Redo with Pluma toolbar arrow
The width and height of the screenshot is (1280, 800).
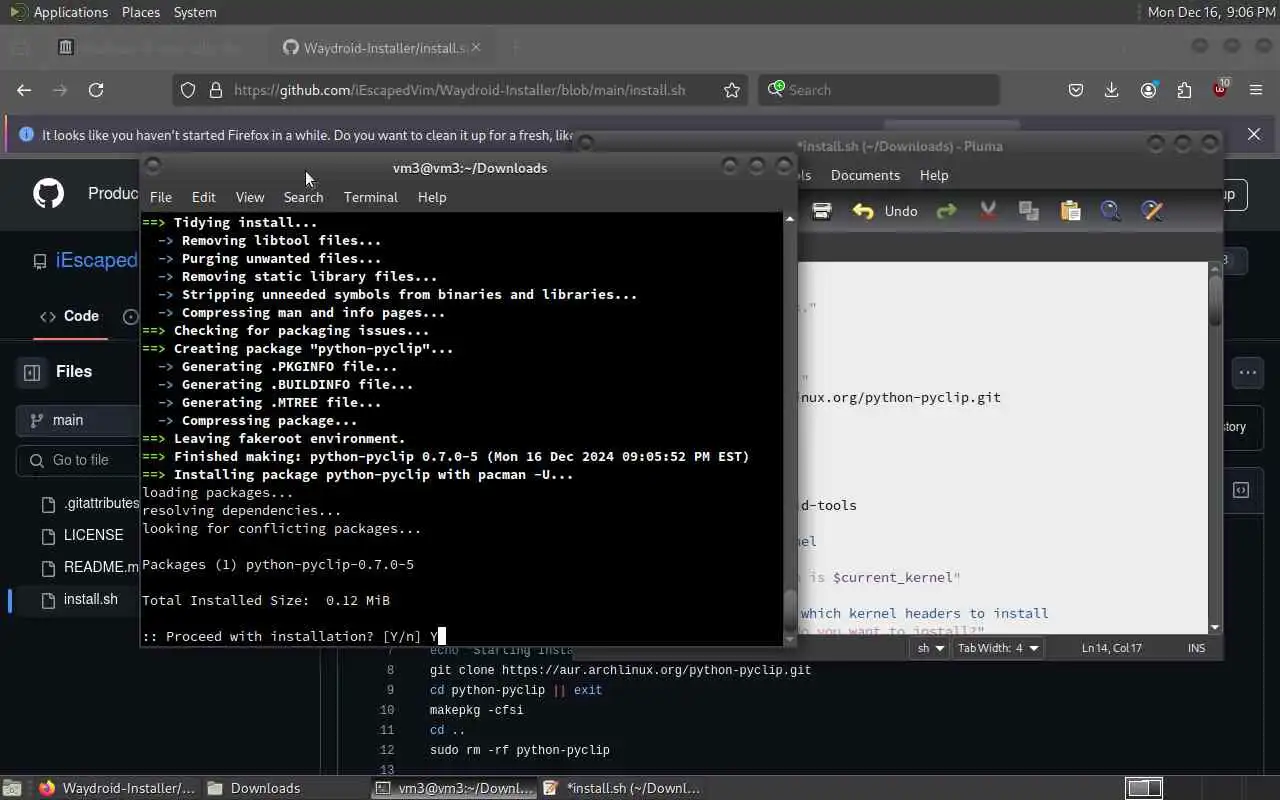pyautogui.click(x=946, y=211)
